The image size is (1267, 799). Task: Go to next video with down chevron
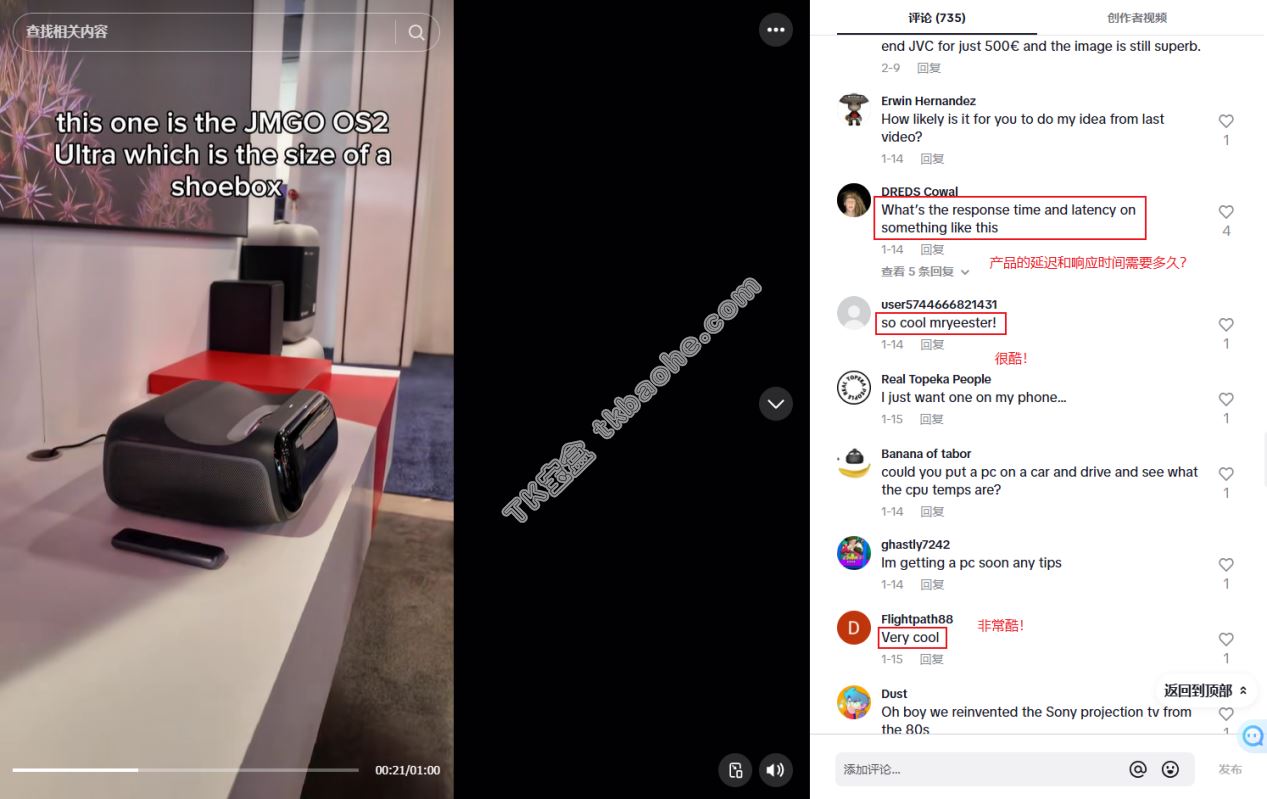(x=776, y=404)
